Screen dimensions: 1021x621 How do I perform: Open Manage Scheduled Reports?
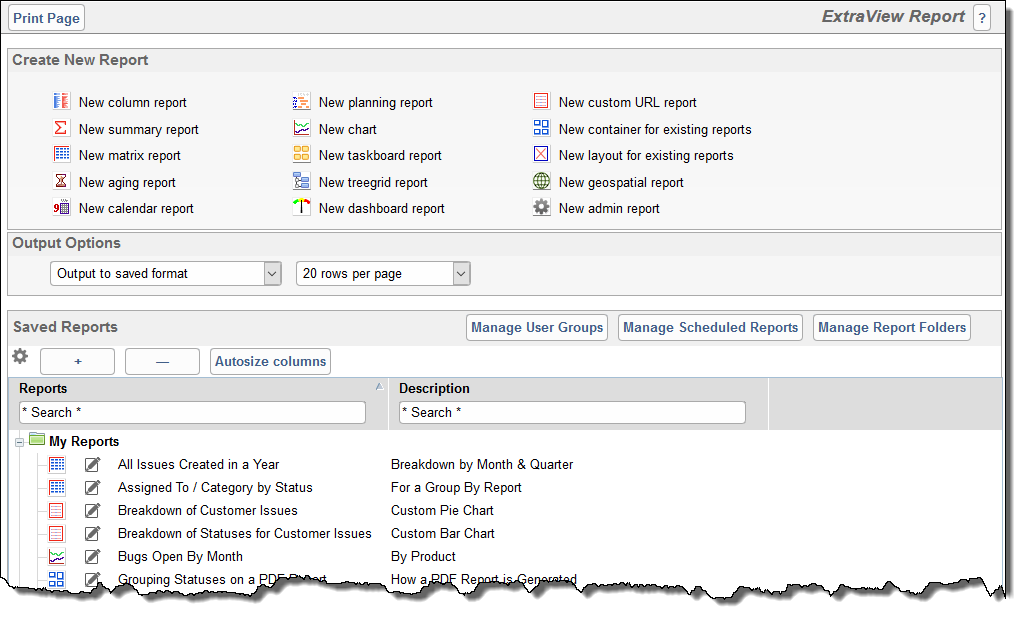(x=710, y=327)
